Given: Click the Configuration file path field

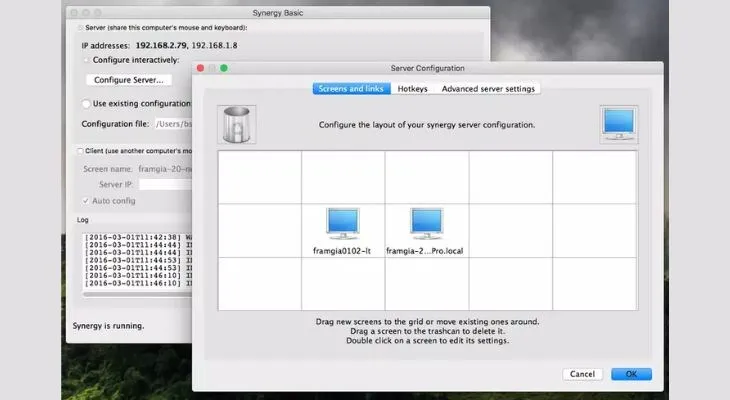Looking at the screenshot, I should point(173,124).
